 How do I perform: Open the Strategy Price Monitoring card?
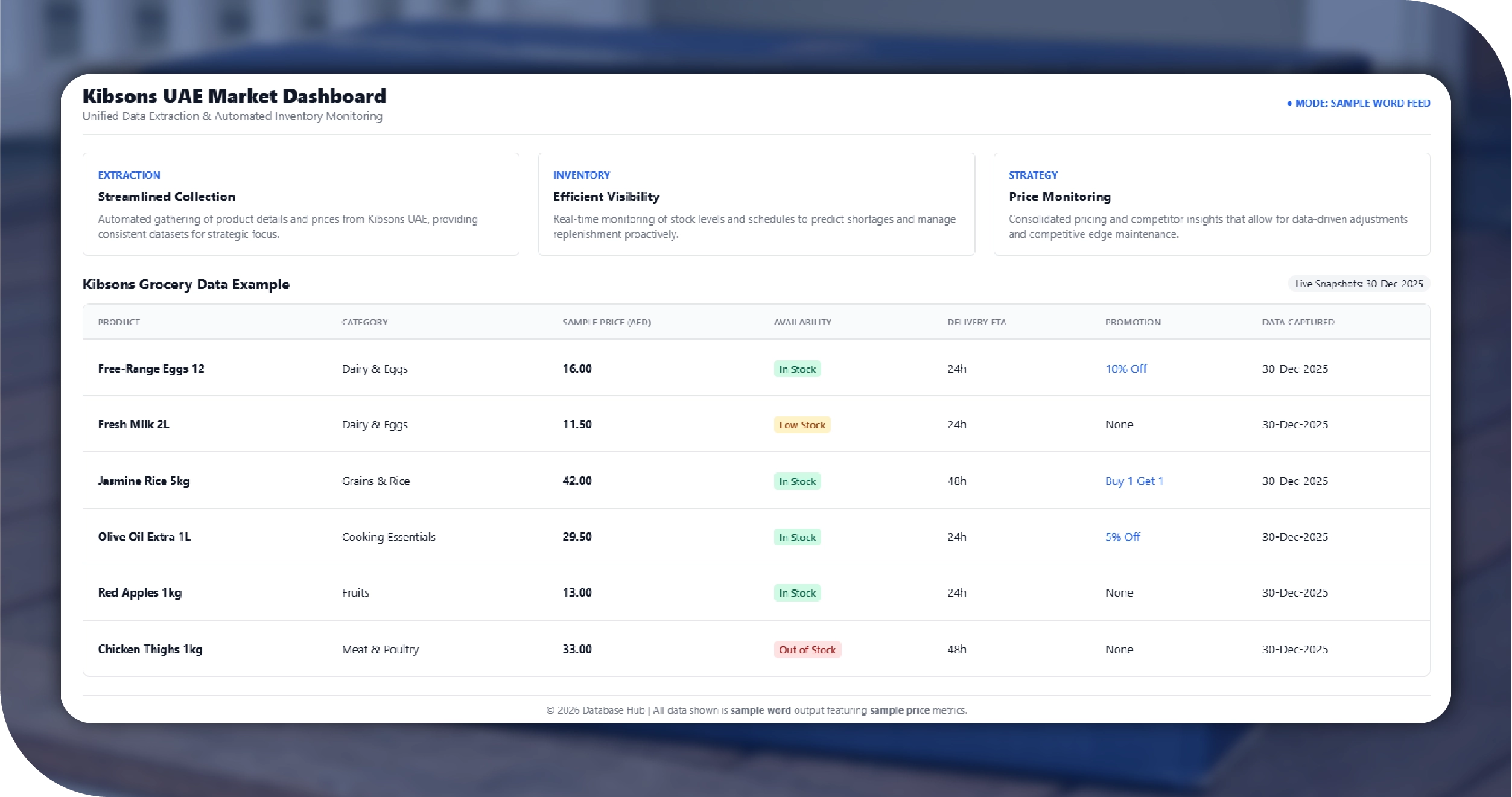pos(1211,204)
